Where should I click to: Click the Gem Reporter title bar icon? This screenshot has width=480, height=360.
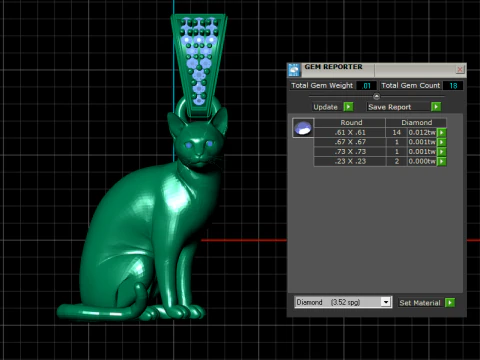294,70
